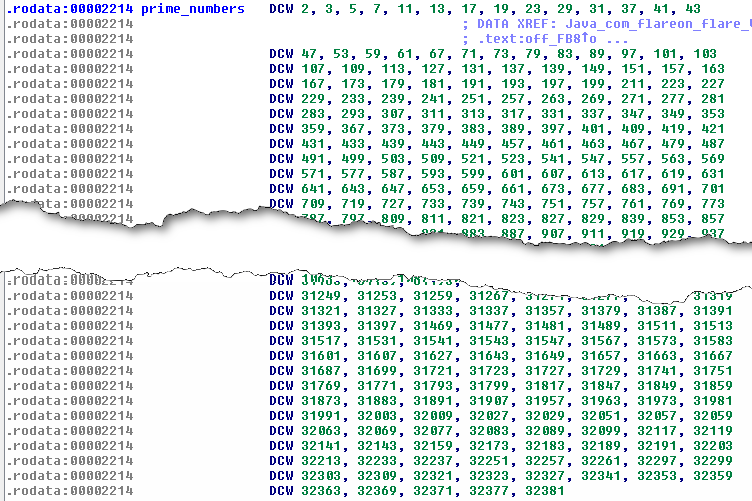The width and height of the screenshot is (752, 501).
Task: Click the number 47 in the listing
Action: 308,53
